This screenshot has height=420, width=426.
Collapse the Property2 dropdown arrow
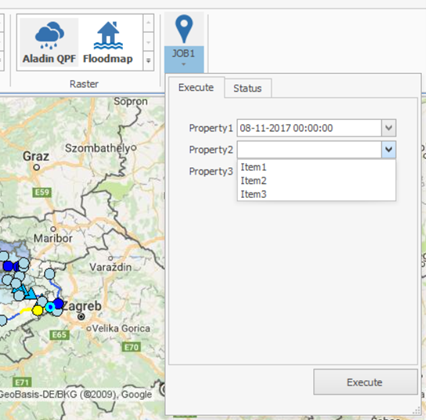coord(389,150)
